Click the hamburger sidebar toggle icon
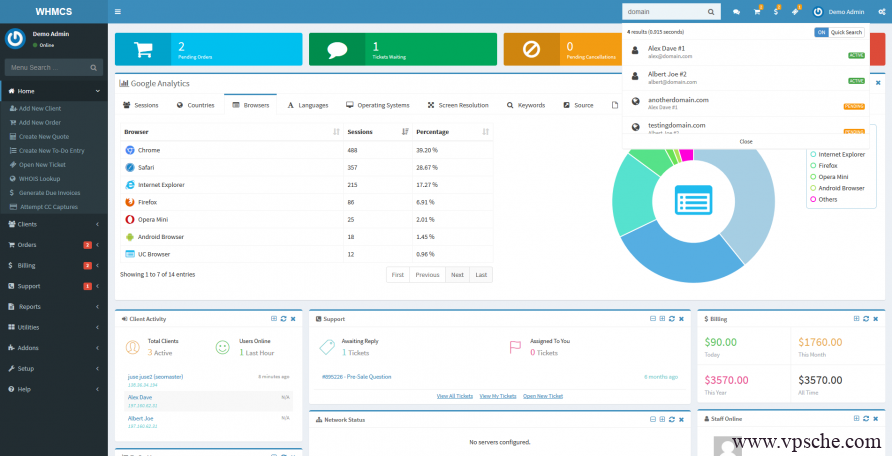Image resolution: width=892 pixels, height=456 pixels. [118, 12]
